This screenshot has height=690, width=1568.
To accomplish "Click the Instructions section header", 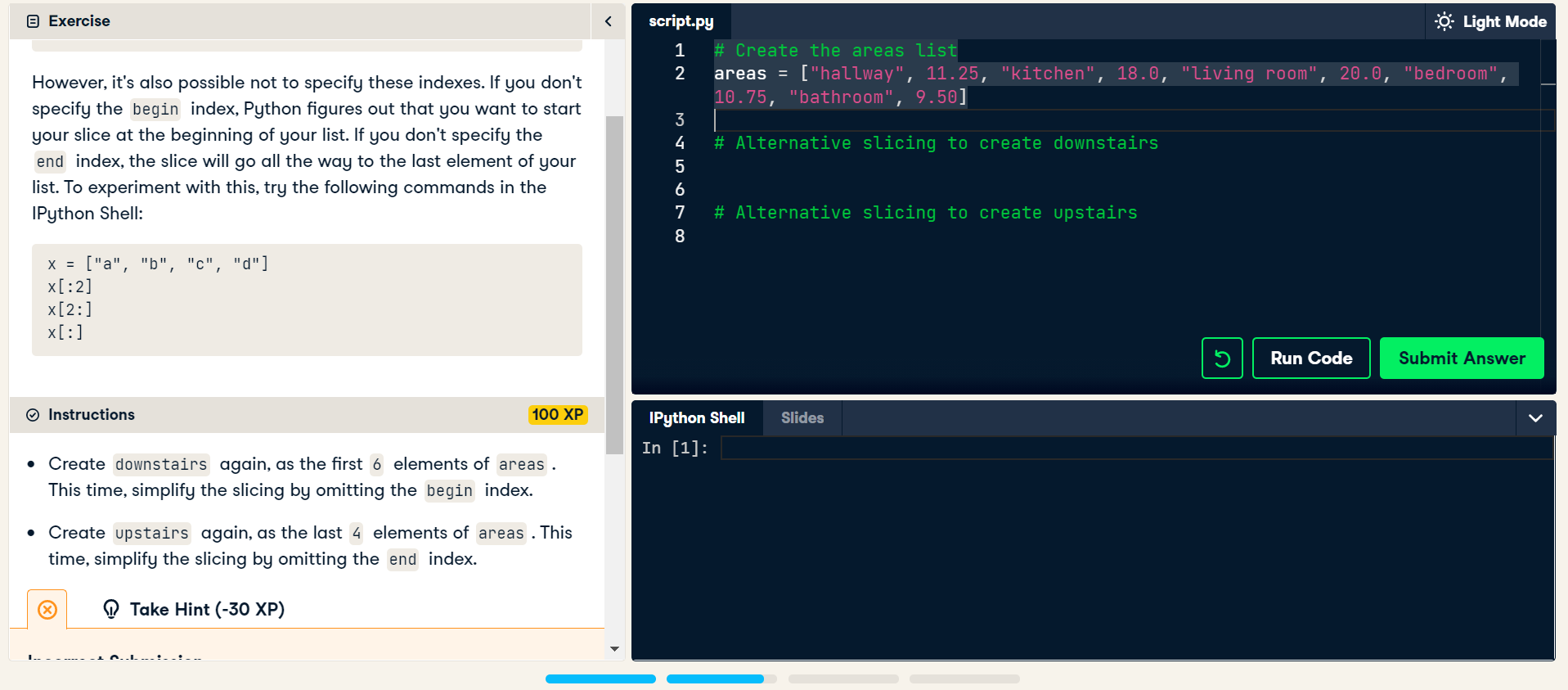I will coord(307,415).
